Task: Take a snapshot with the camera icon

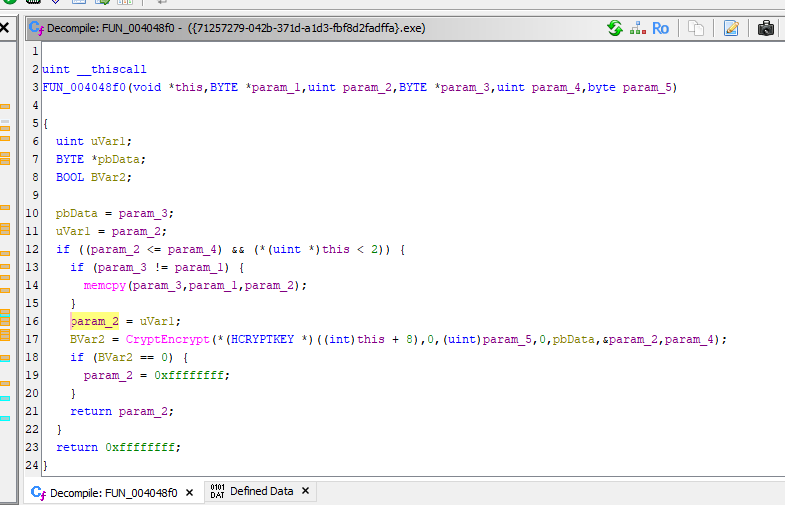Action: (766, 28)
